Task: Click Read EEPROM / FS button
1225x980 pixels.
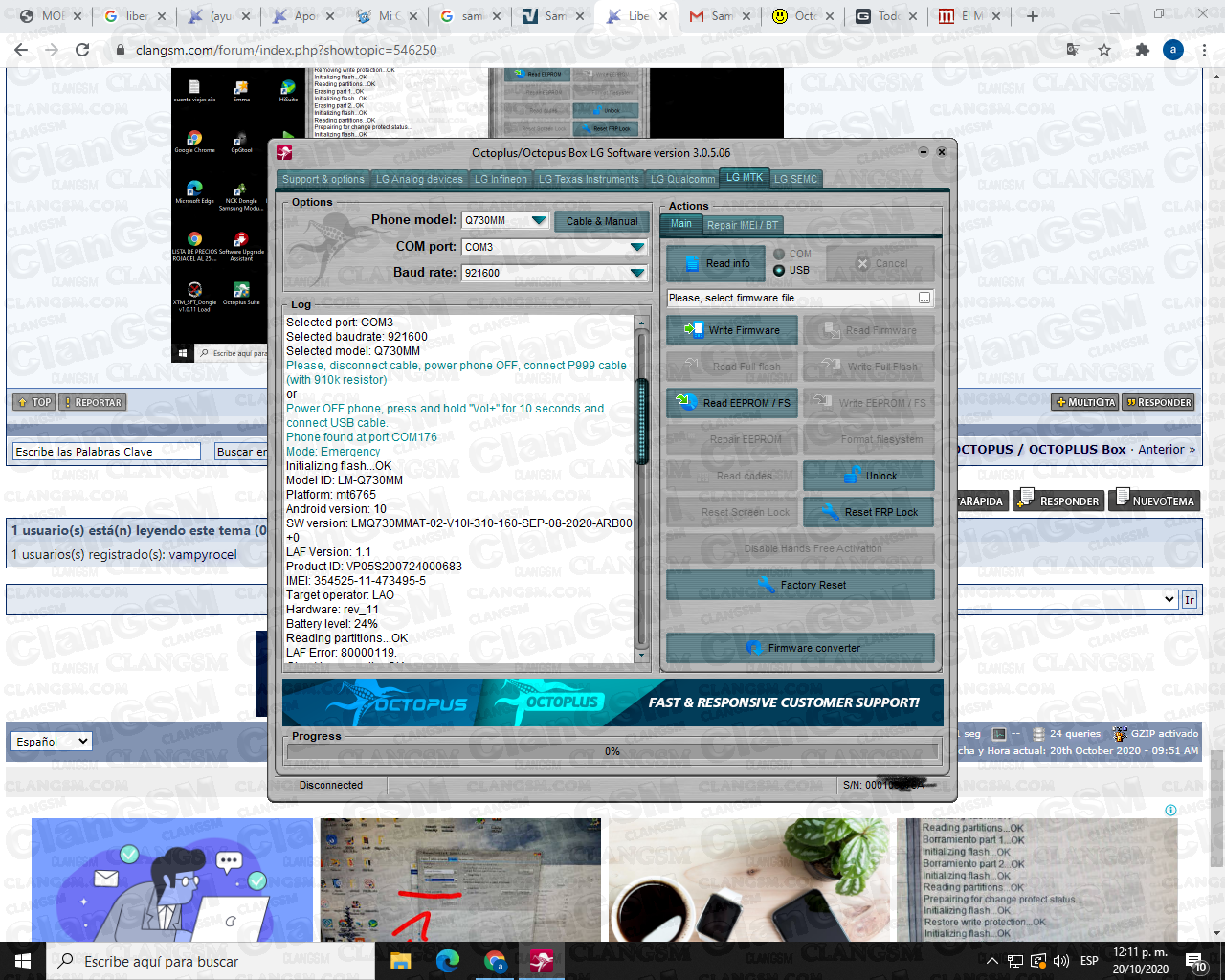Action: point(732,403)
